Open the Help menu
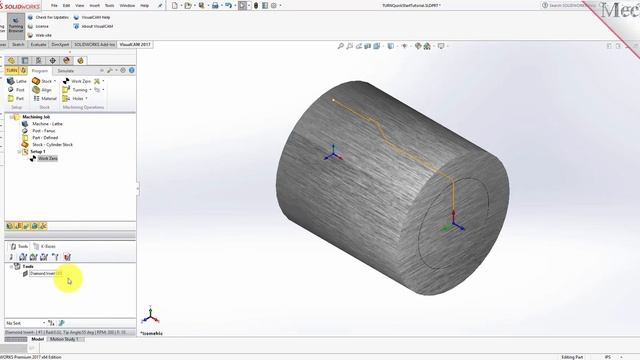This screenshot has width=640, height=360. pos(144,6)
